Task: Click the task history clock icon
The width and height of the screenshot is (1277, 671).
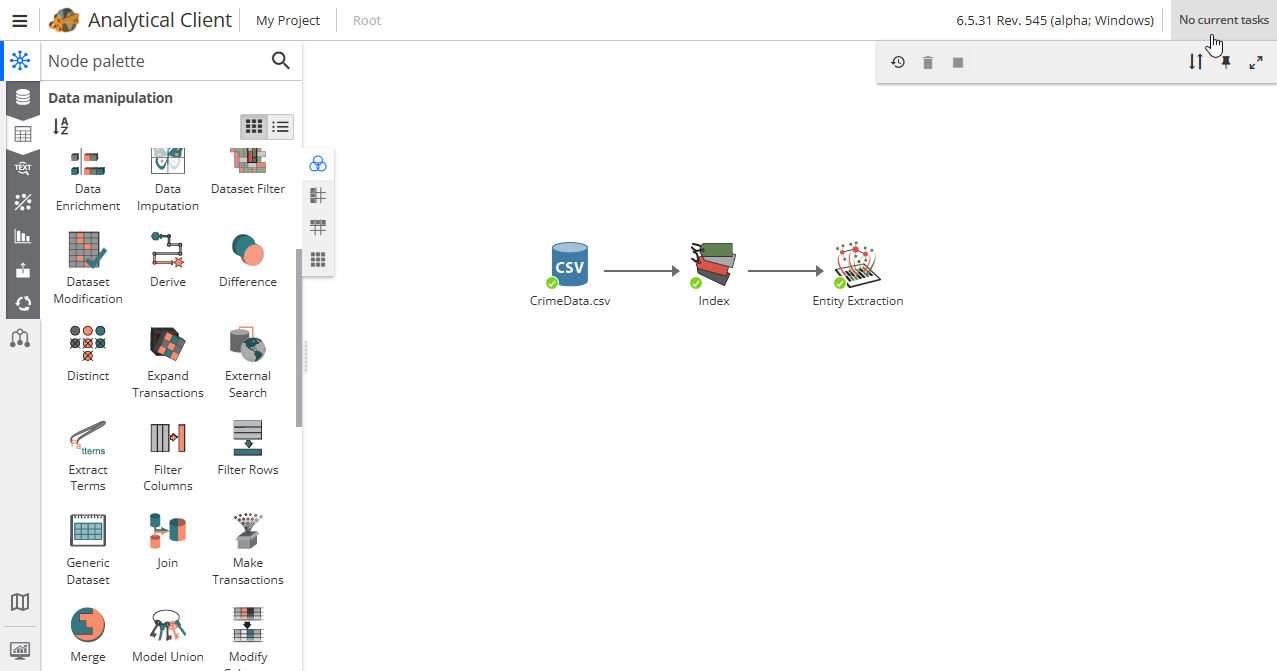Action: point(898,62)
